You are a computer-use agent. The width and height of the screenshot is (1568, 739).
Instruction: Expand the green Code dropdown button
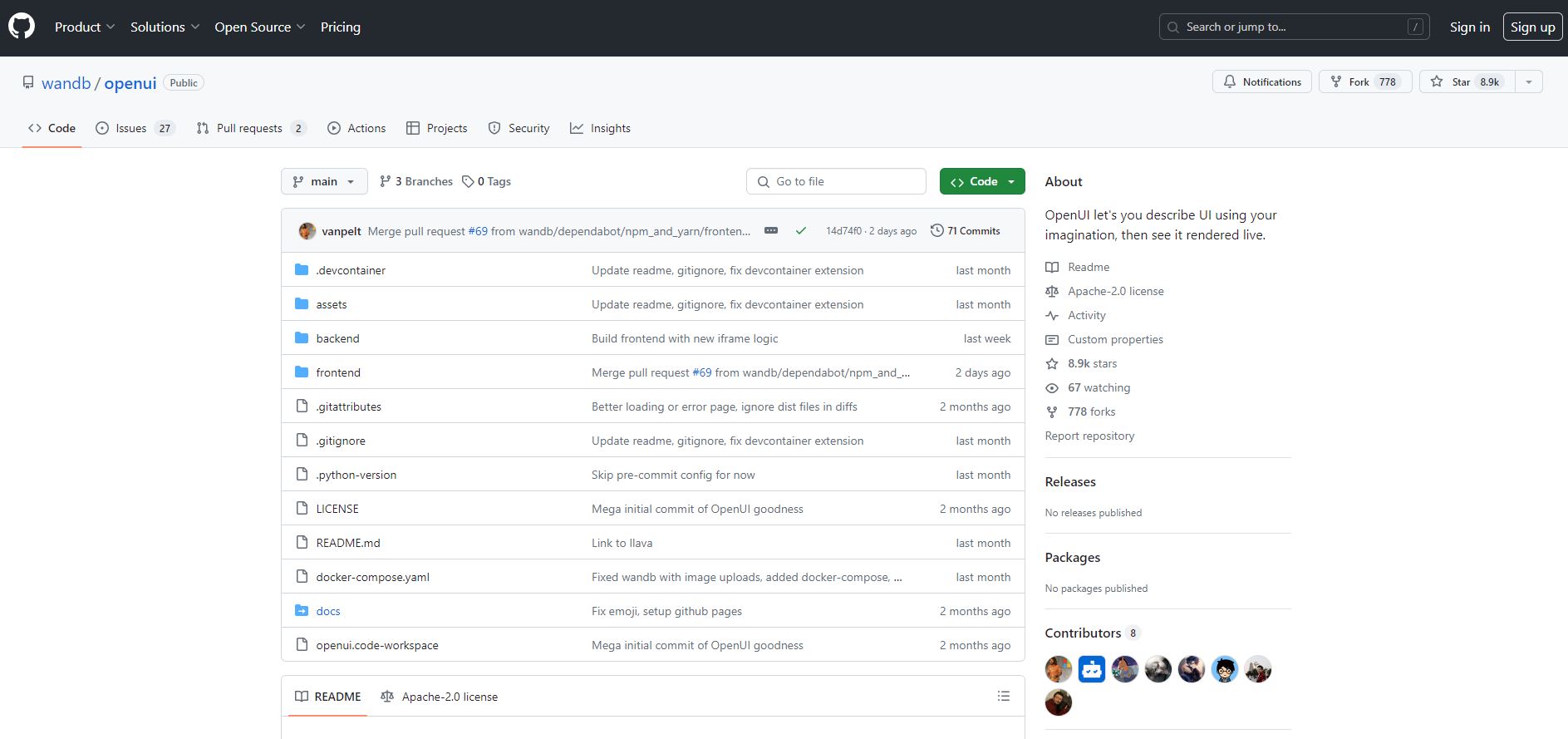pyautogui.click(x=981, y=181)
